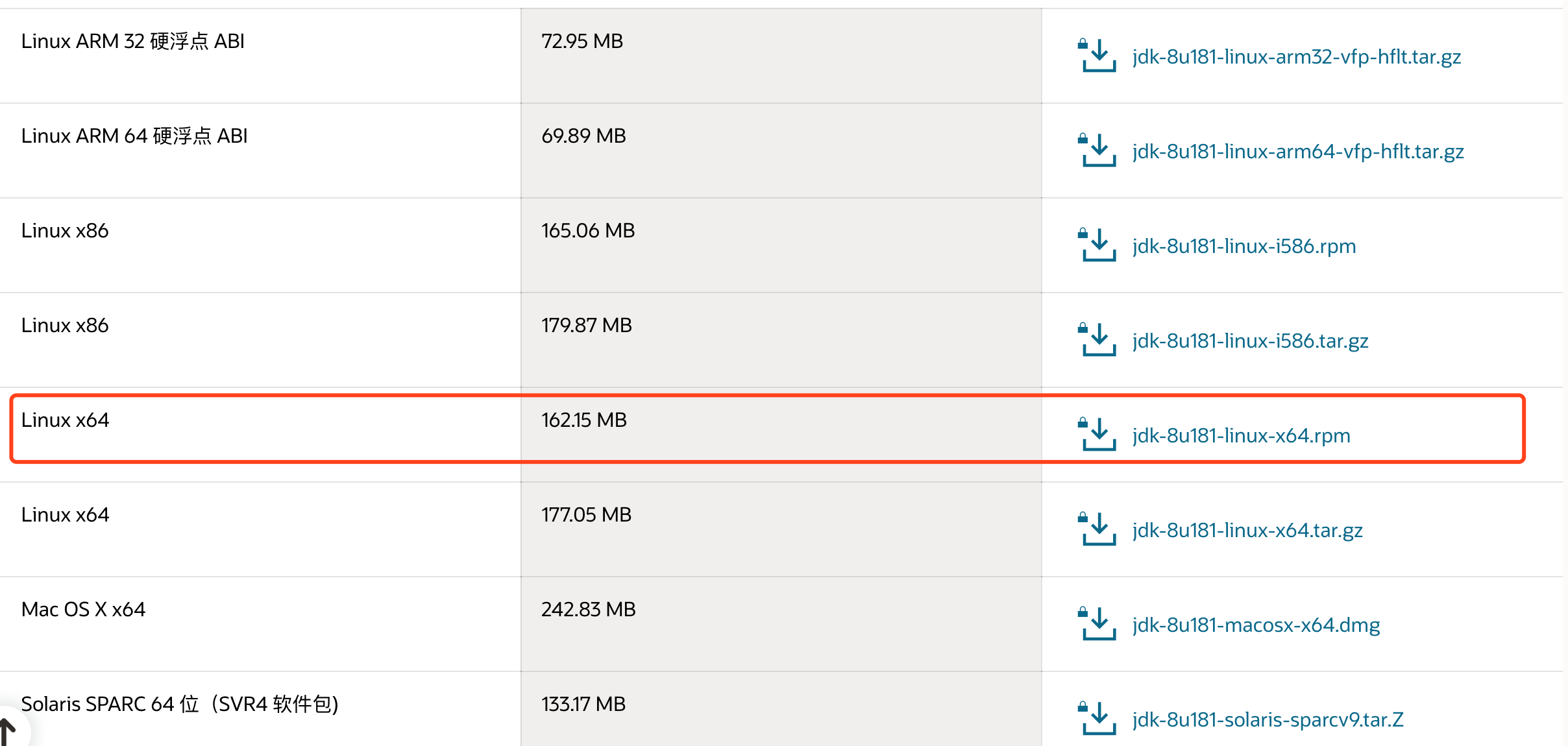Viewport: 1568px width, 746px height.
Task: Click the 162.15 MB size cell
Action: pos(583,420)
